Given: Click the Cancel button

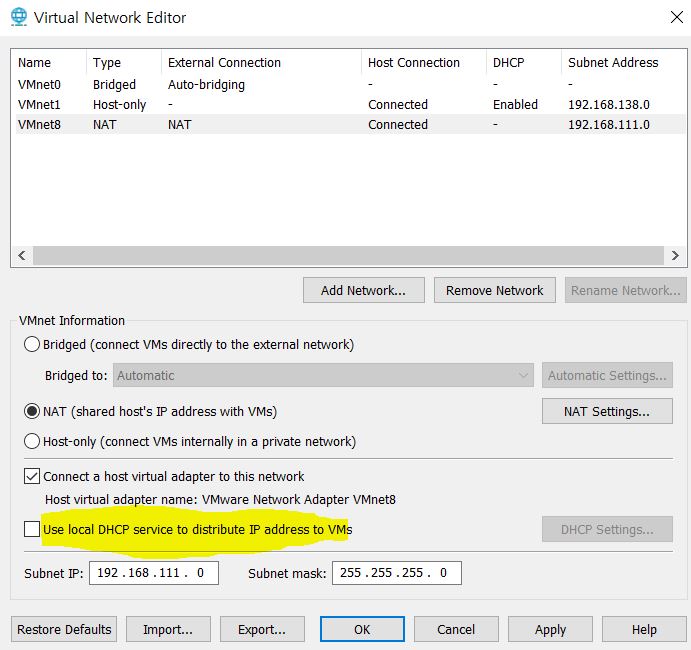Looking at the screenshot, I should [456, 629].
